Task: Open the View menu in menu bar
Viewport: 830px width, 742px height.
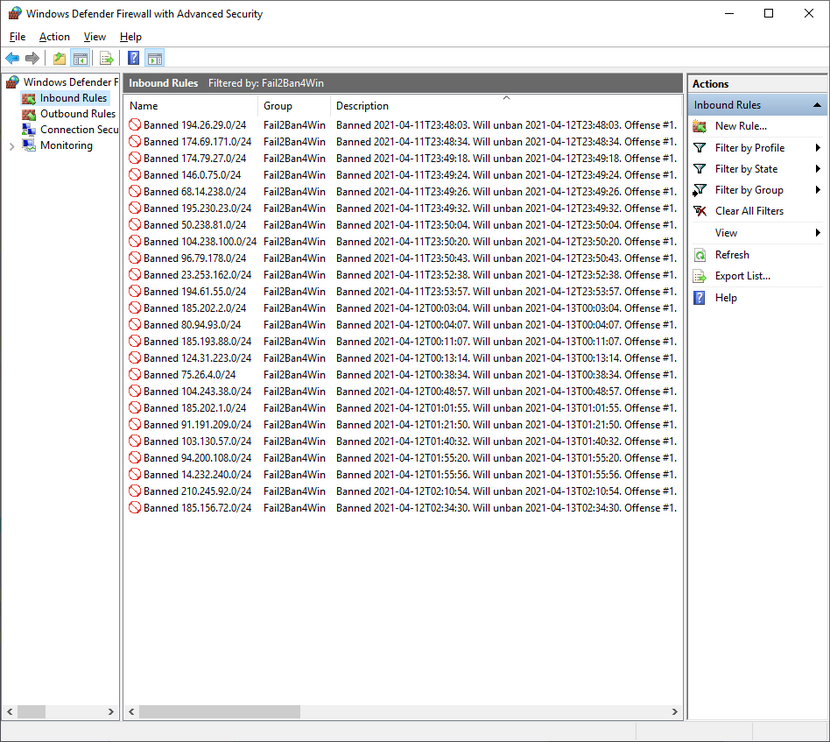Action: coord(95,37)
